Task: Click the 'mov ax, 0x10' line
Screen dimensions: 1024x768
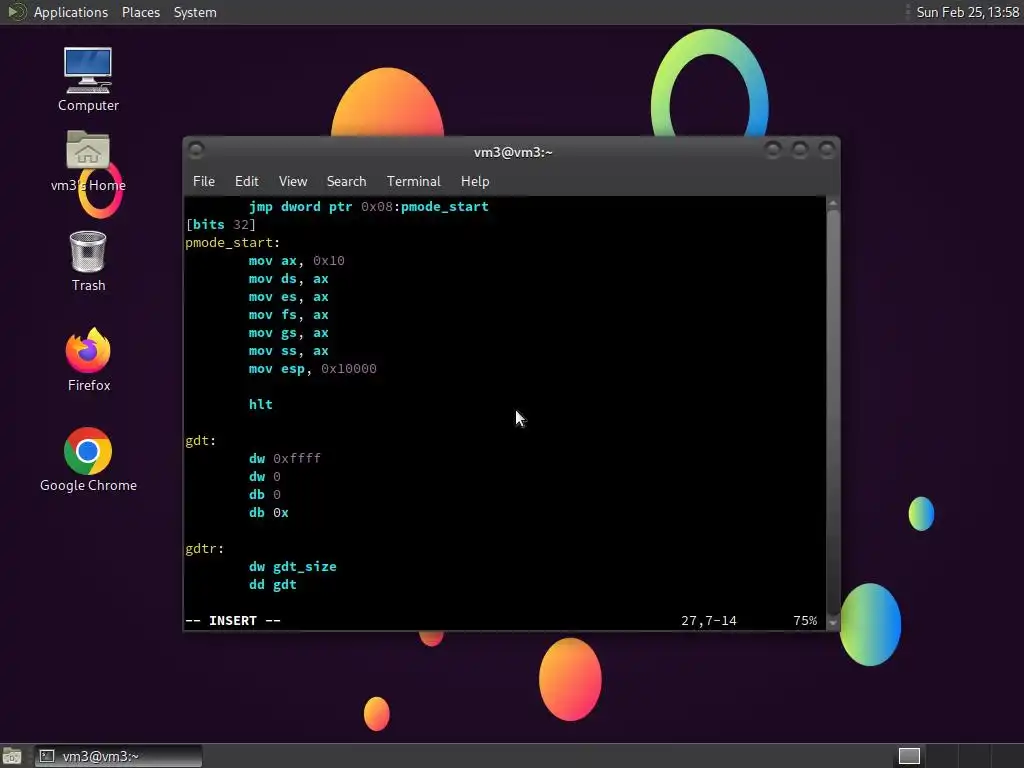Action: (296, 261)
